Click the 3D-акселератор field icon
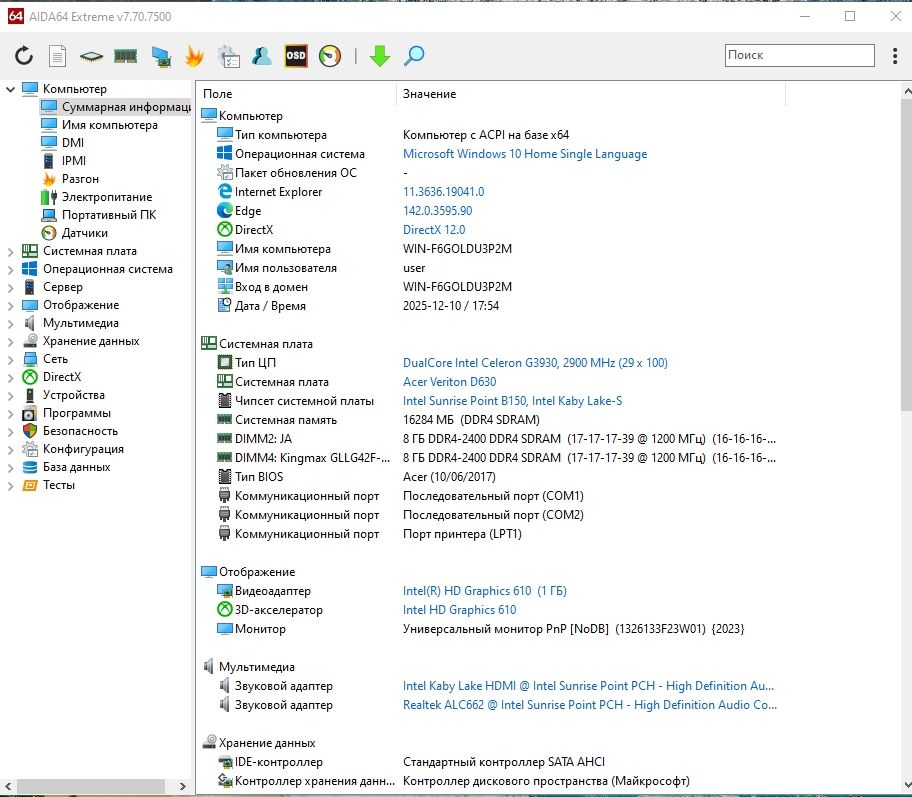Viewport: 912px width, 797px height. [225, 609]
